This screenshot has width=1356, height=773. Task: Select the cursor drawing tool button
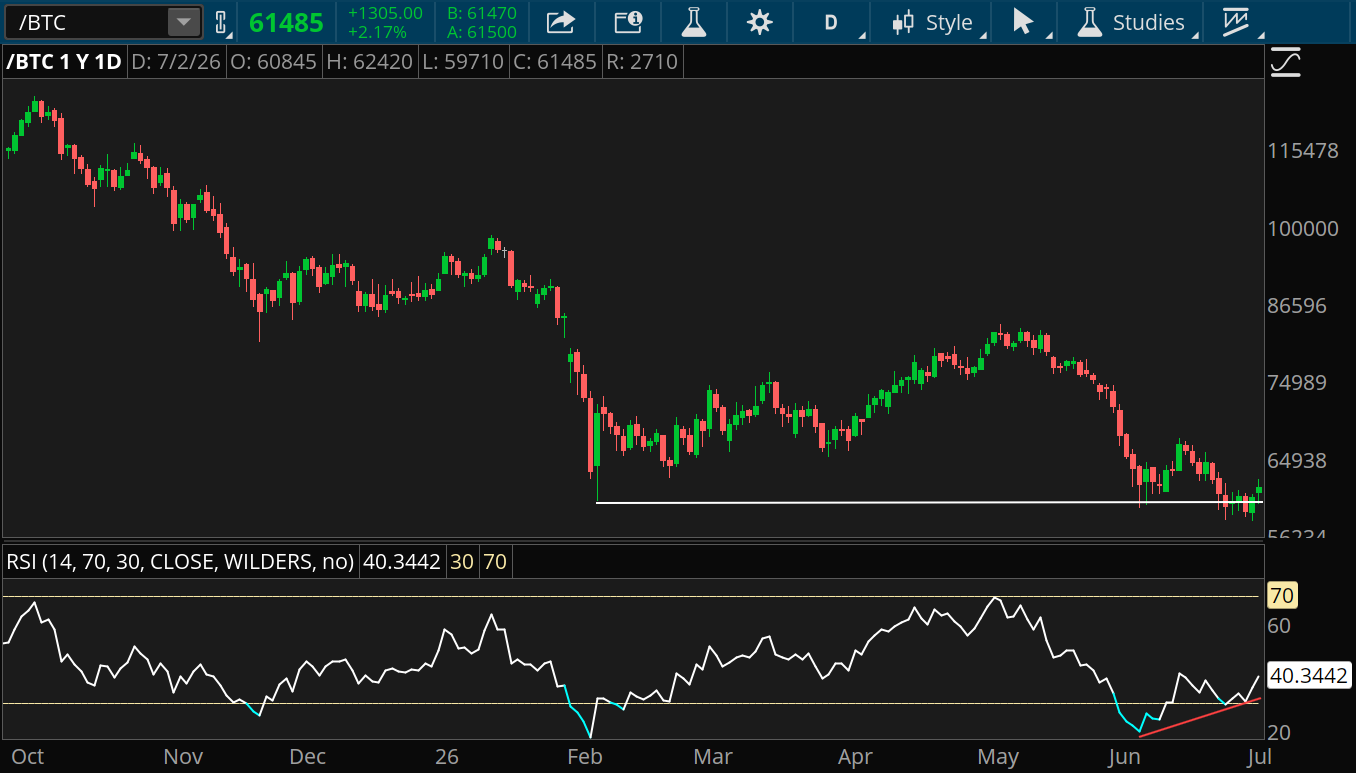point(1024,22)
